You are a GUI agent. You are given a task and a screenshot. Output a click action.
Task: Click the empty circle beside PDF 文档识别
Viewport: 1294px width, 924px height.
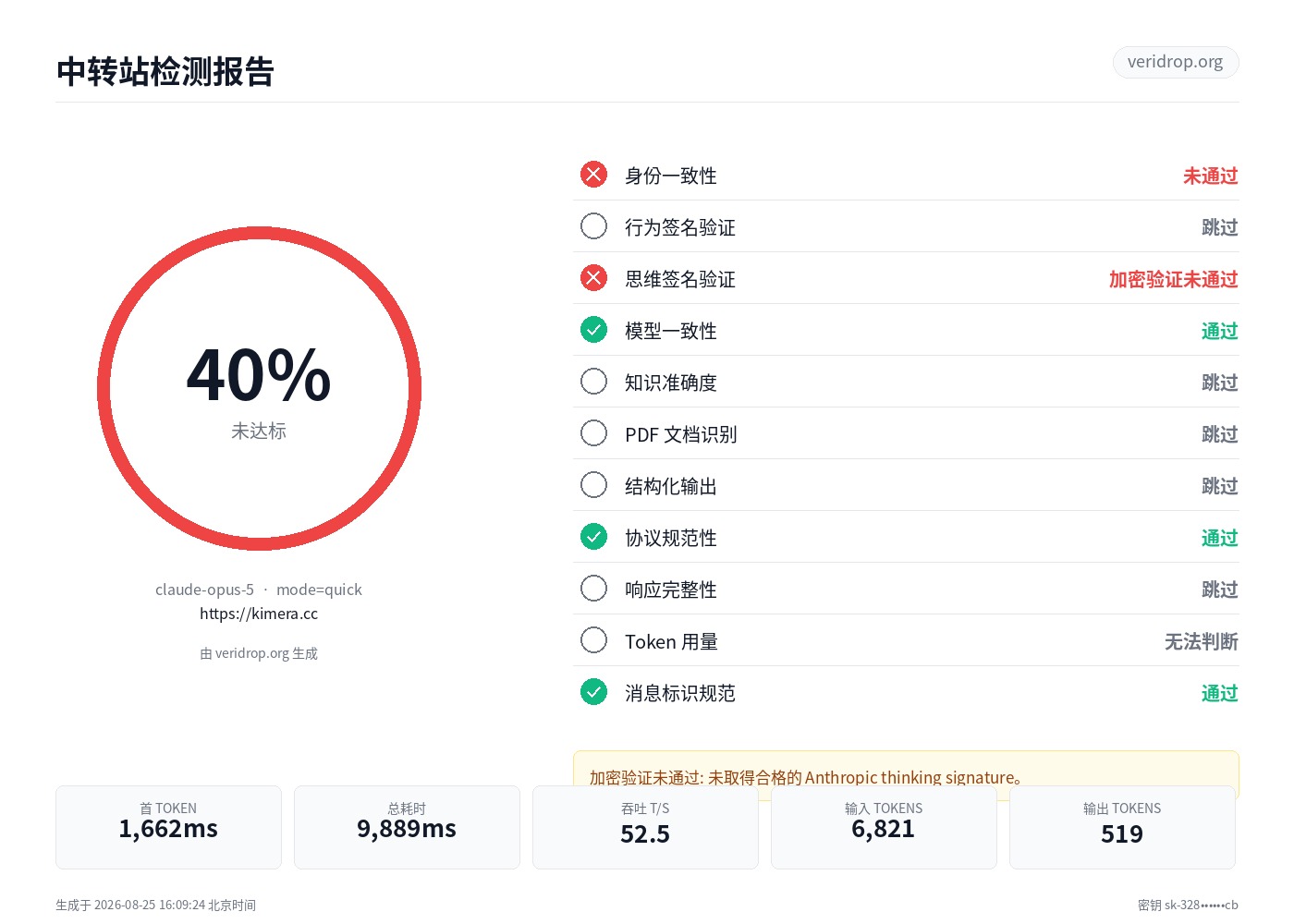[x=593, y=433]
